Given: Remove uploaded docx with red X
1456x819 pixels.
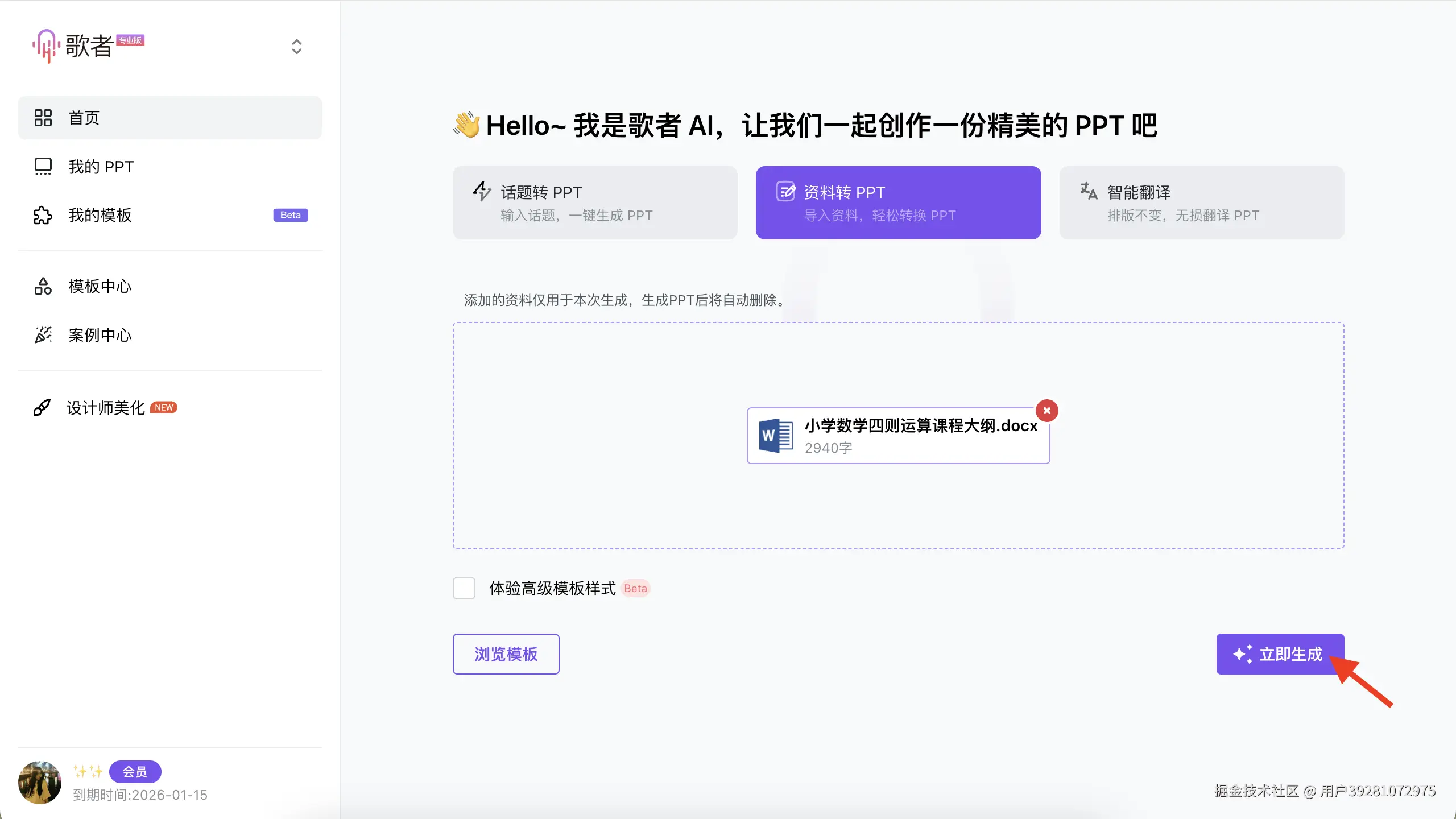Looking at the screenshot, I should (1046, 411).
